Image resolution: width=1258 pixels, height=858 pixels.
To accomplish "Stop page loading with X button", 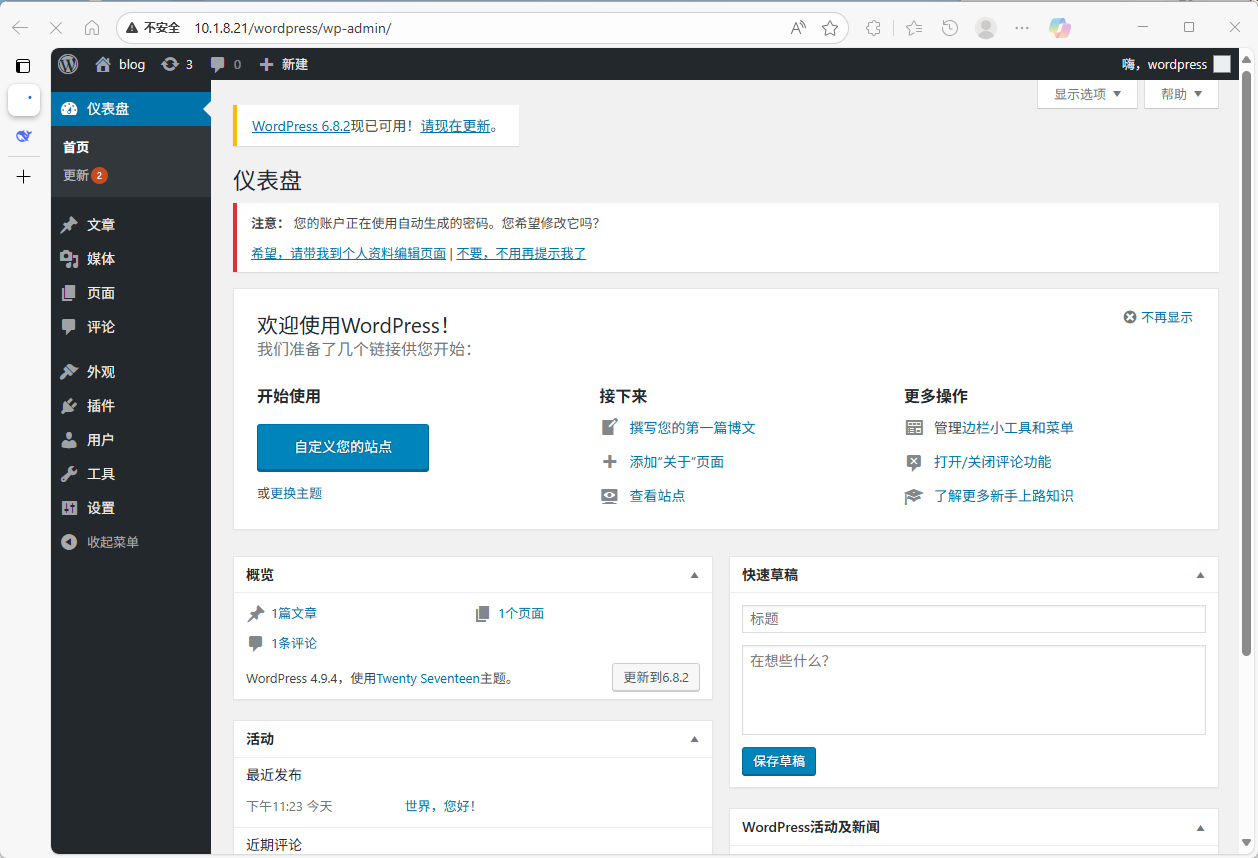I will (x=56, y=28).
